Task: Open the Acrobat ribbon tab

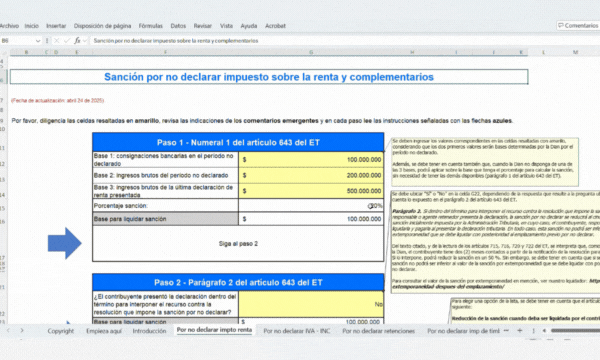Action: [276, 26]
